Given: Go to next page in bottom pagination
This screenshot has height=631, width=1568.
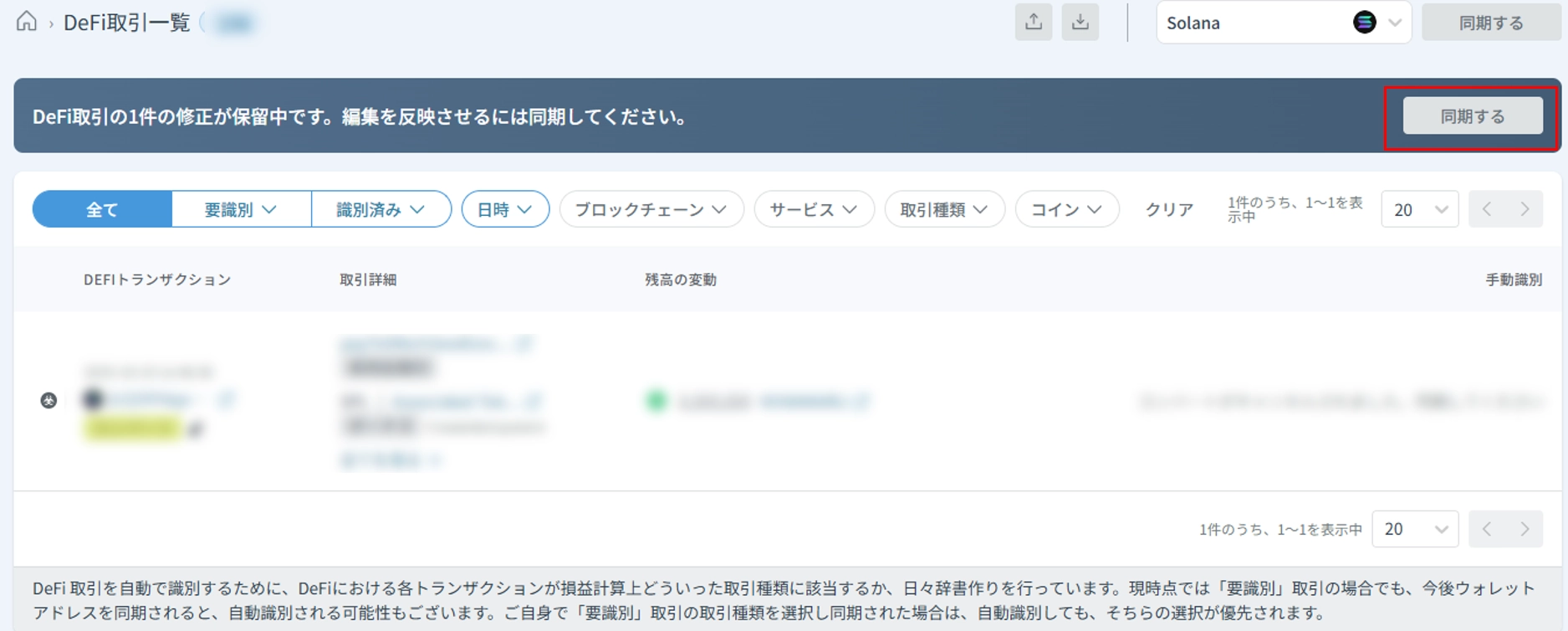Looking at the screenshot, I should point(1525,529).
